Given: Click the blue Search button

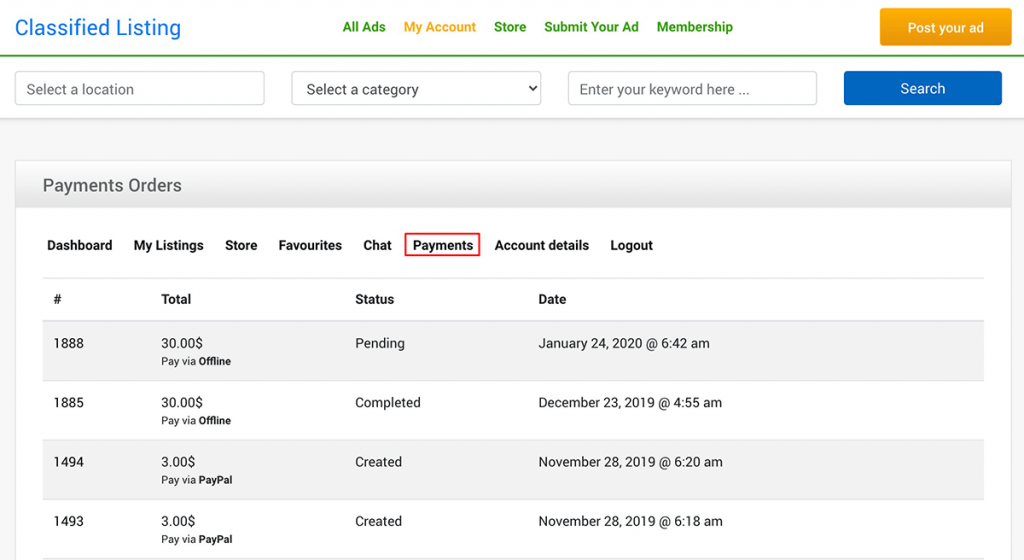Looking at the screenshot, I should point(922,88).
